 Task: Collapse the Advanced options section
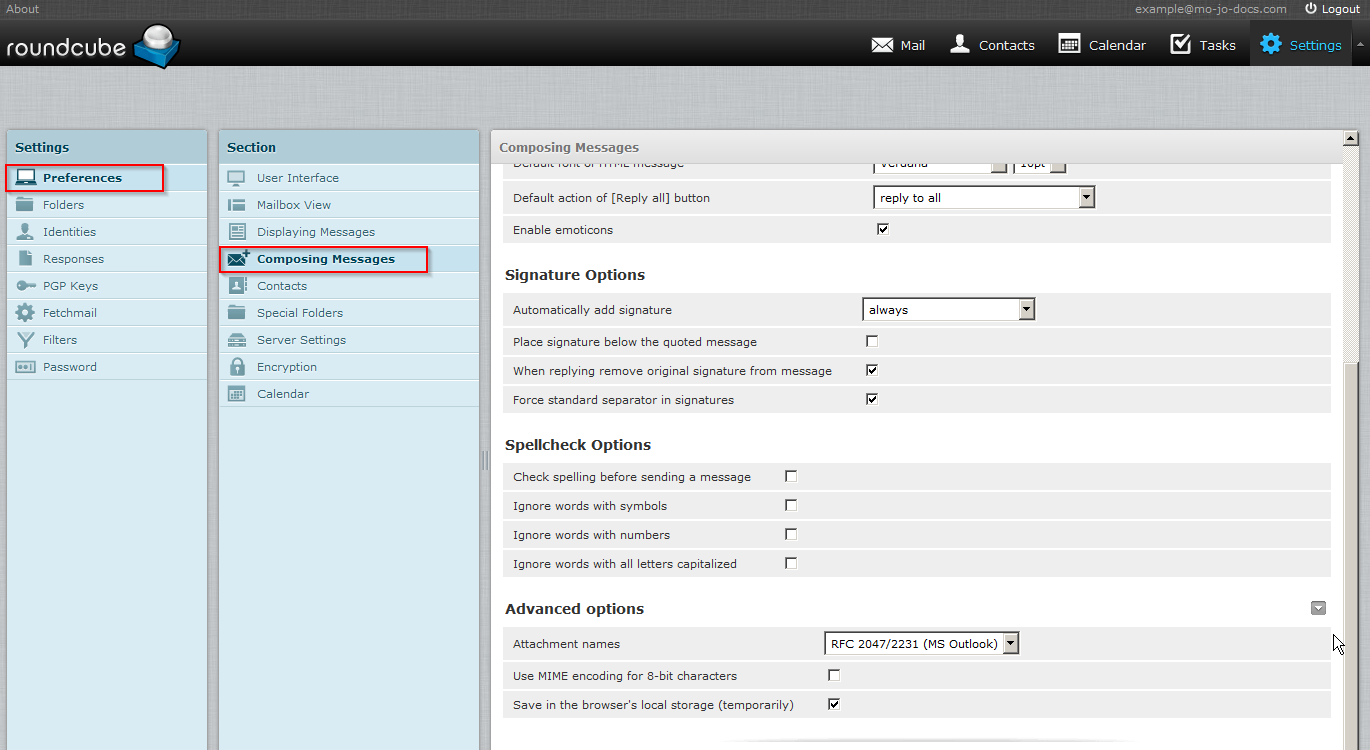[x=1318, y=608]
